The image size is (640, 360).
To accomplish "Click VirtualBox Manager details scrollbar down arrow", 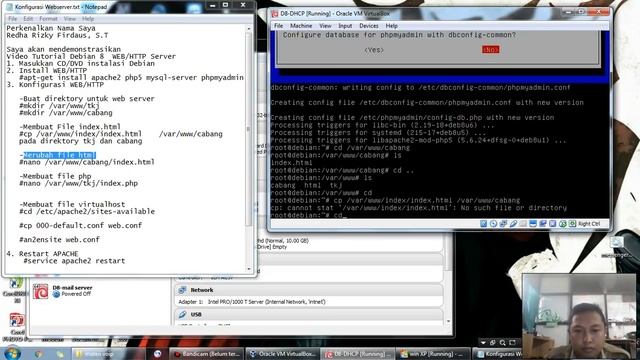I will (449, 322).
